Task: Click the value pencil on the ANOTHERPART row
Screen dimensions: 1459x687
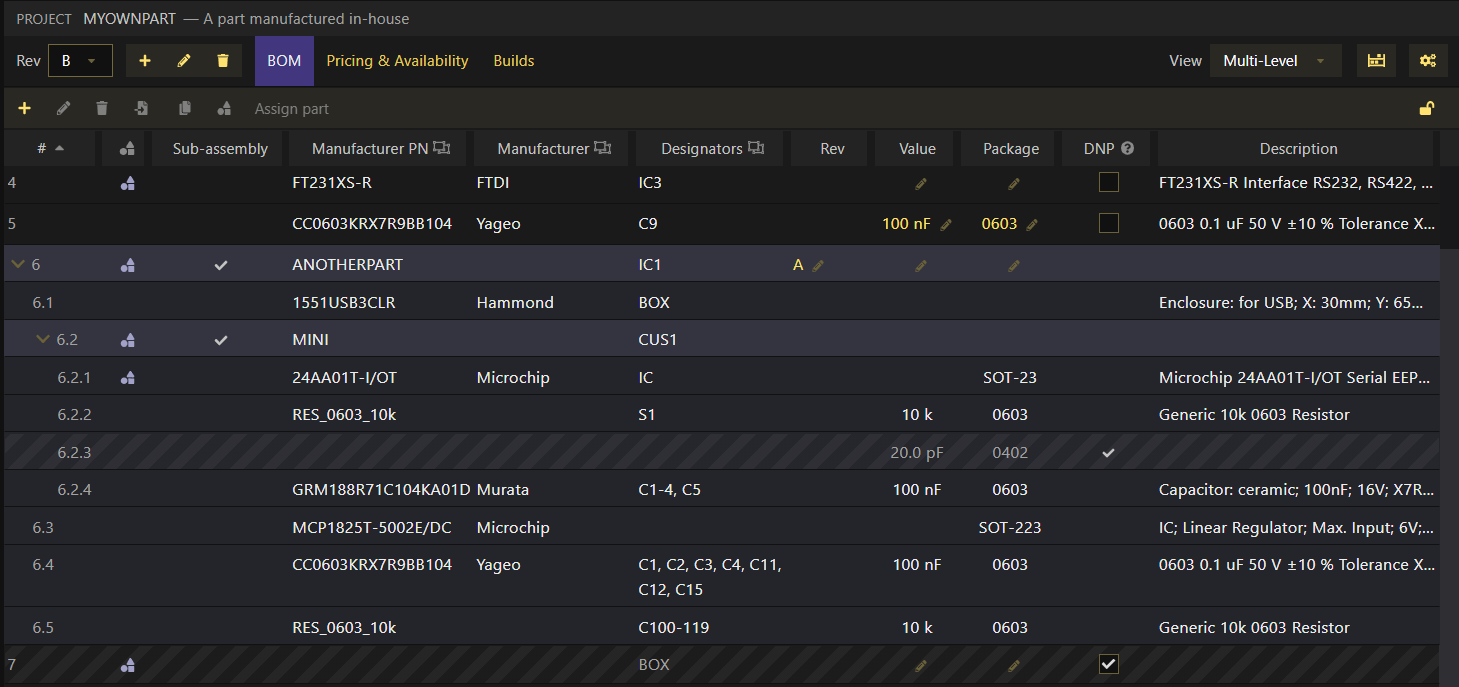Action: [921, 266]
